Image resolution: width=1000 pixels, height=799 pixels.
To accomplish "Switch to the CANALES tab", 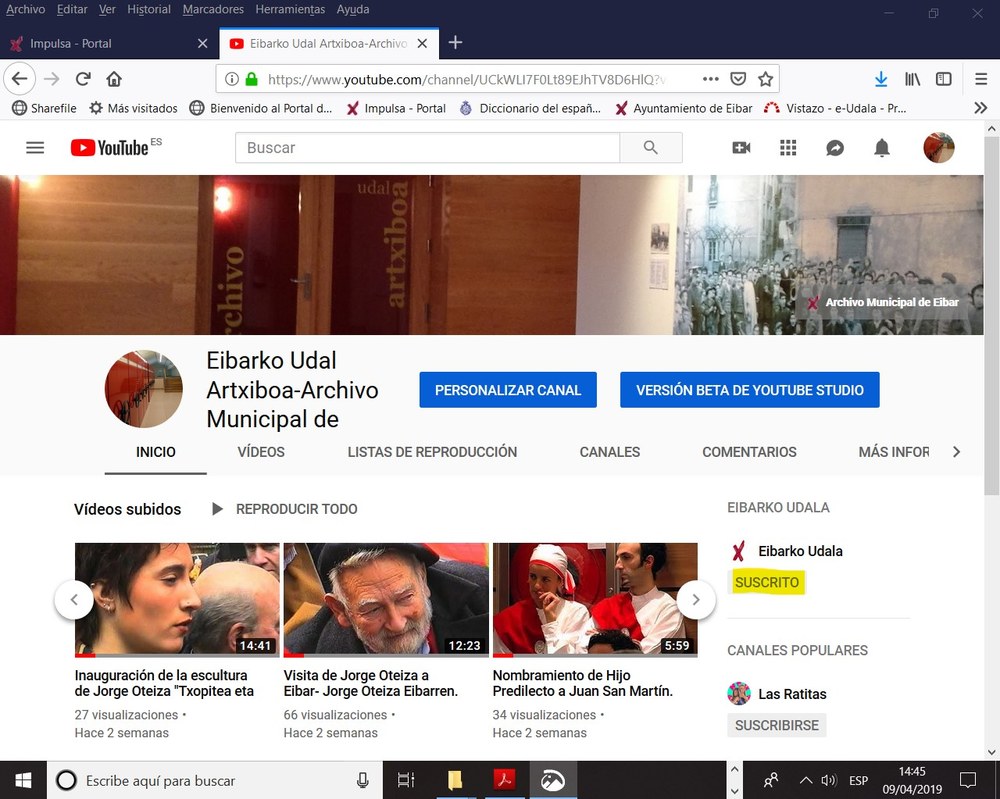I will [x=610, y=452].
